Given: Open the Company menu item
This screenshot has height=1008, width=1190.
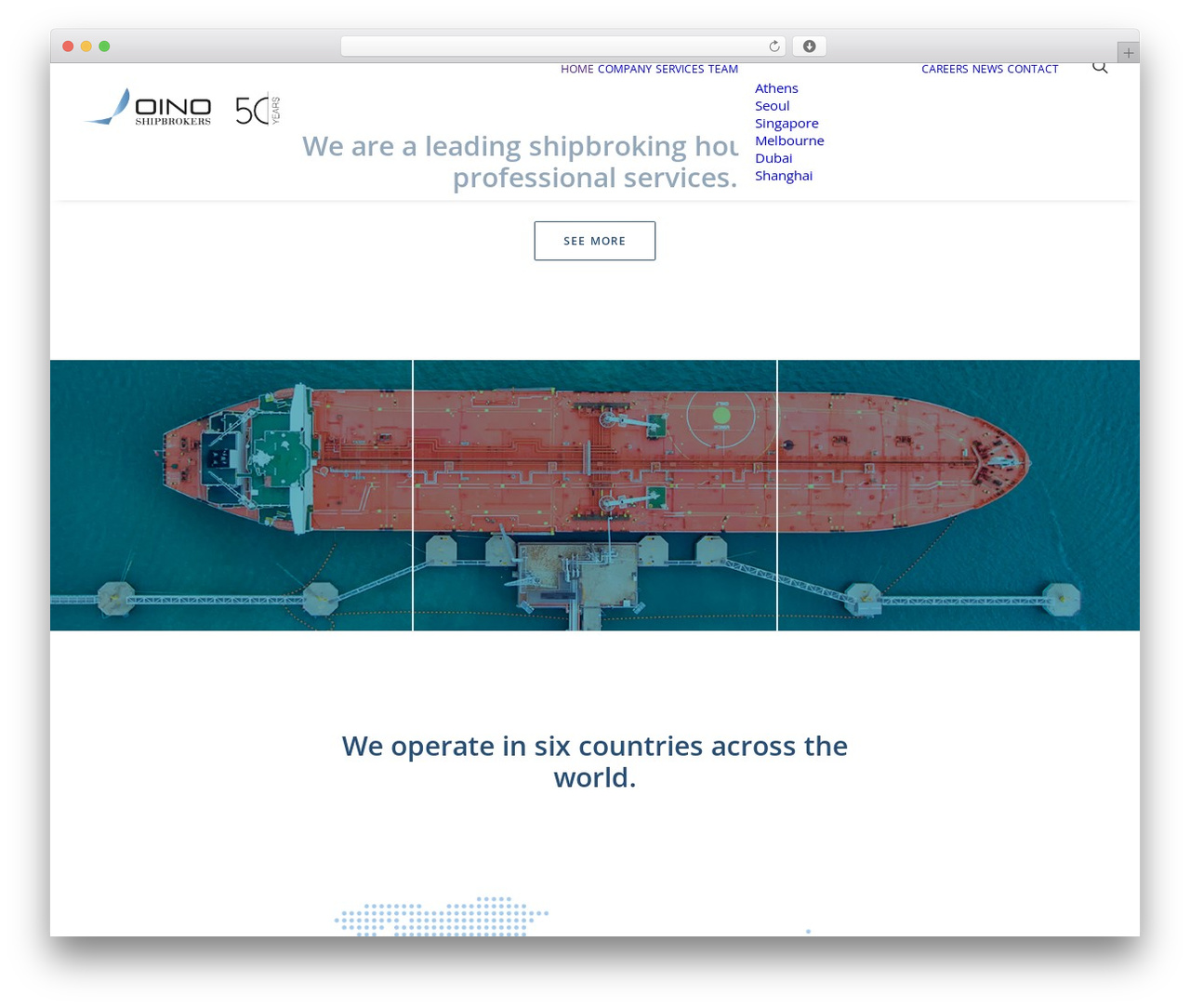Looking at the screenshot, I should (625, 69).
